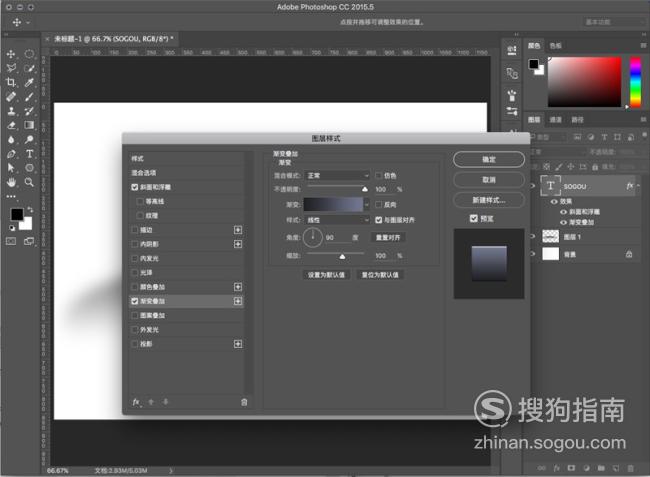Select the Ellipse shape tool
650x477 pixels.
[x=29, y=168]
